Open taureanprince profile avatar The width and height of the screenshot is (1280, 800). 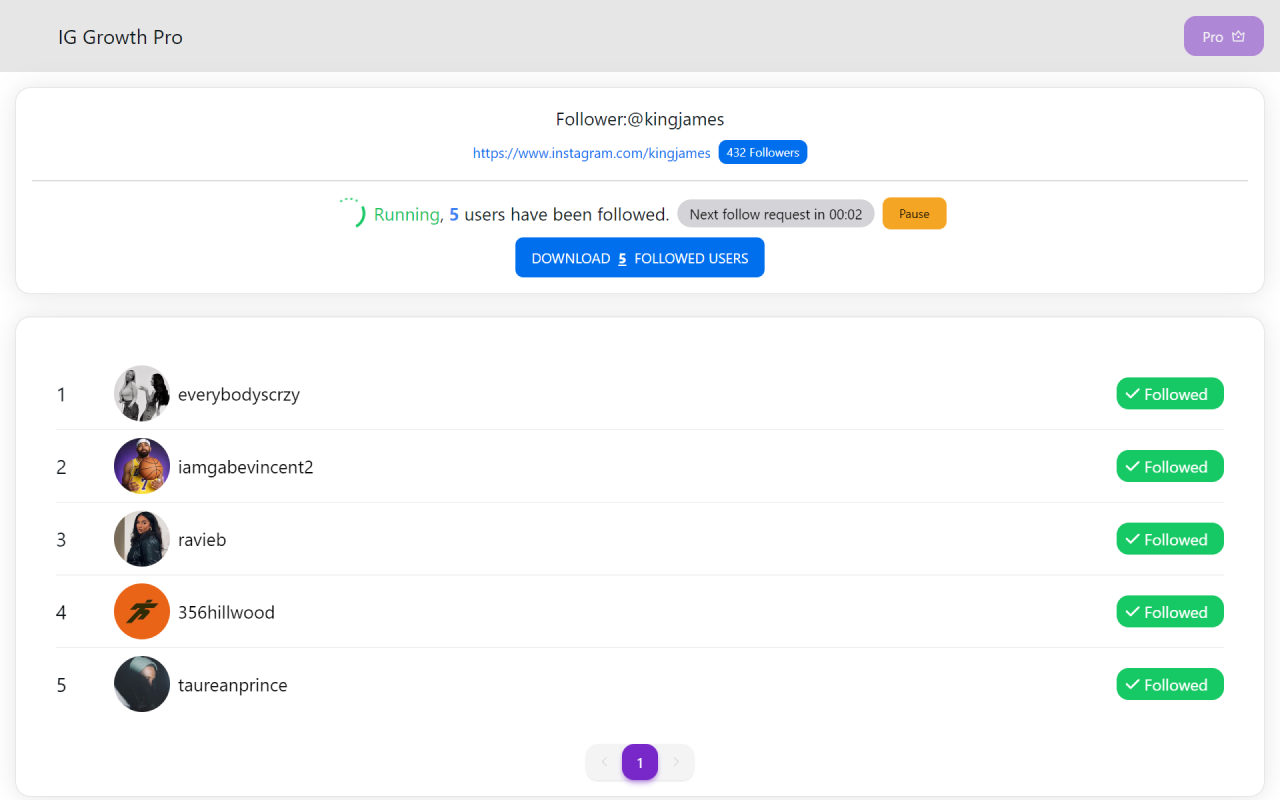click(142, 684)
